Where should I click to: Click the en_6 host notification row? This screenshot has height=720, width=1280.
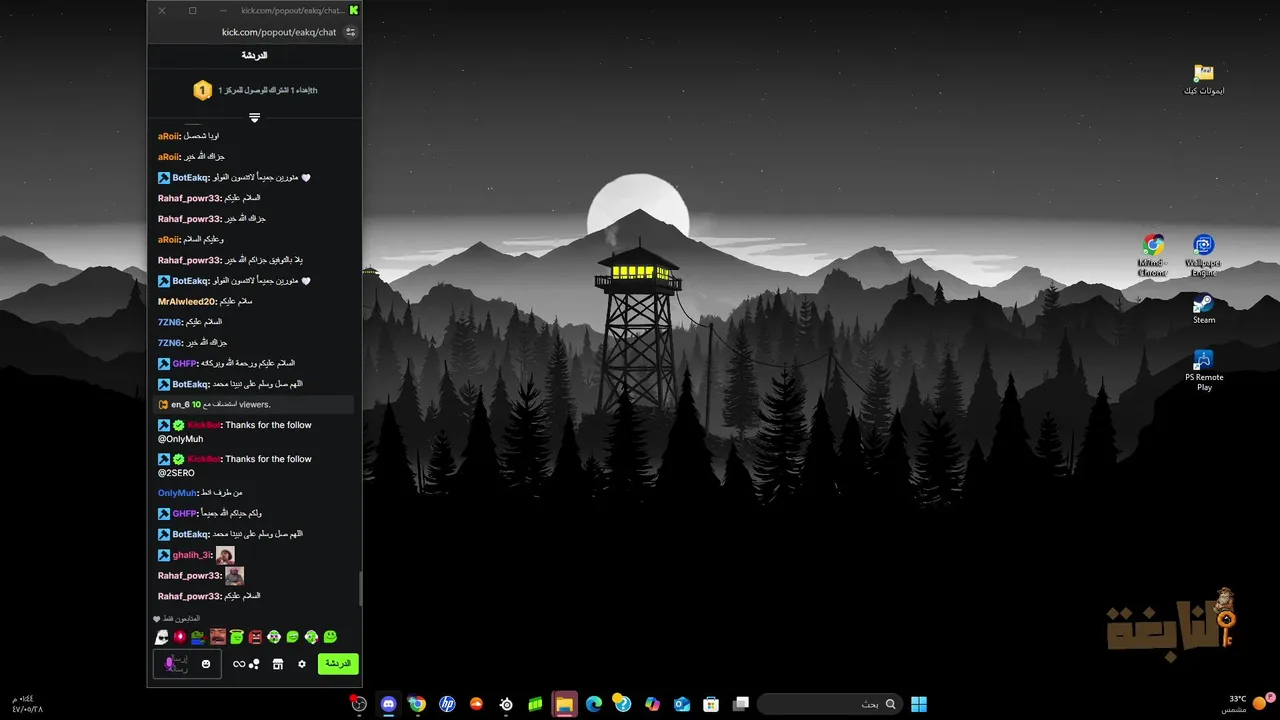[254, 405]
